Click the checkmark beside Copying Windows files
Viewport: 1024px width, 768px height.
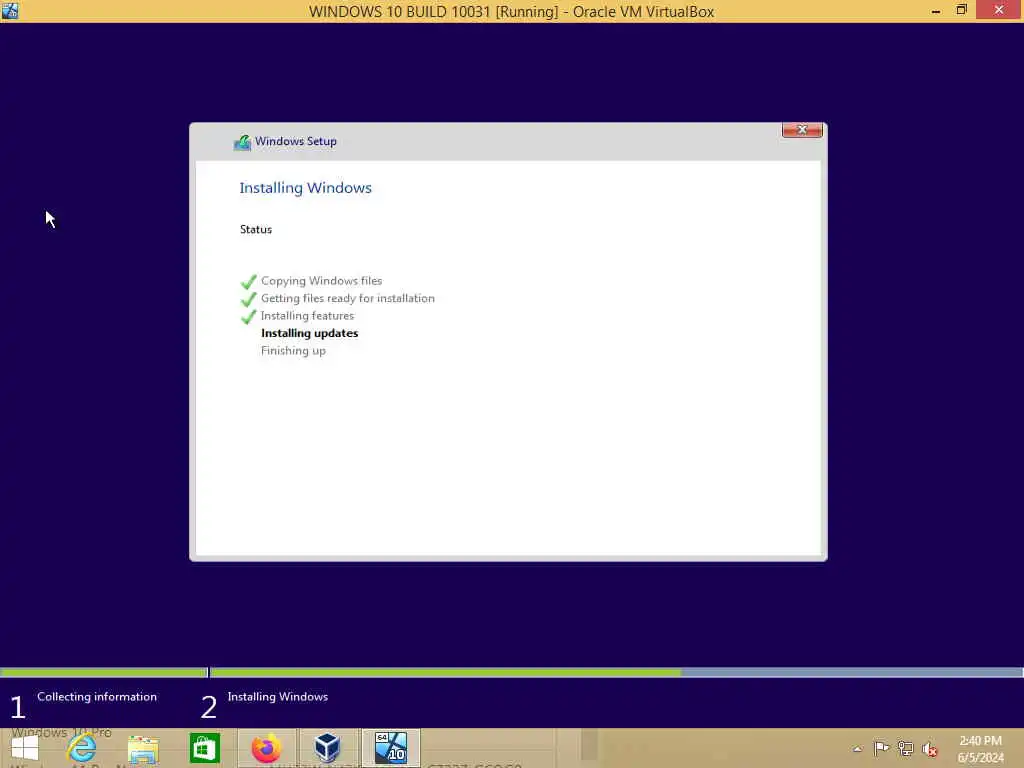click(x=249, y=281)
